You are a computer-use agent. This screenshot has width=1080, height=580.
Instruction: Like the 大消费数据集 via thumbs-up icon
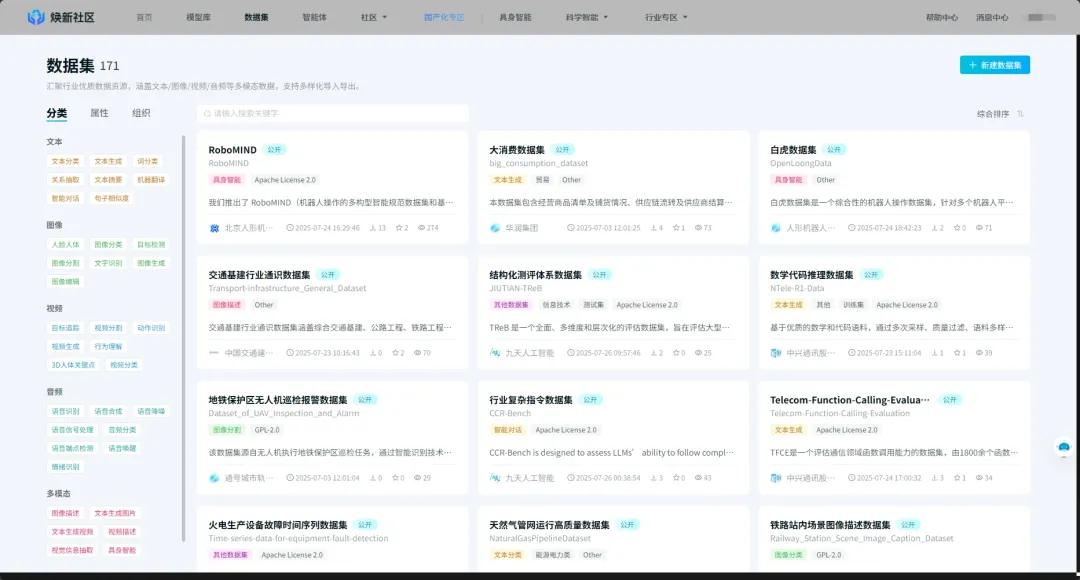(656, 227)
